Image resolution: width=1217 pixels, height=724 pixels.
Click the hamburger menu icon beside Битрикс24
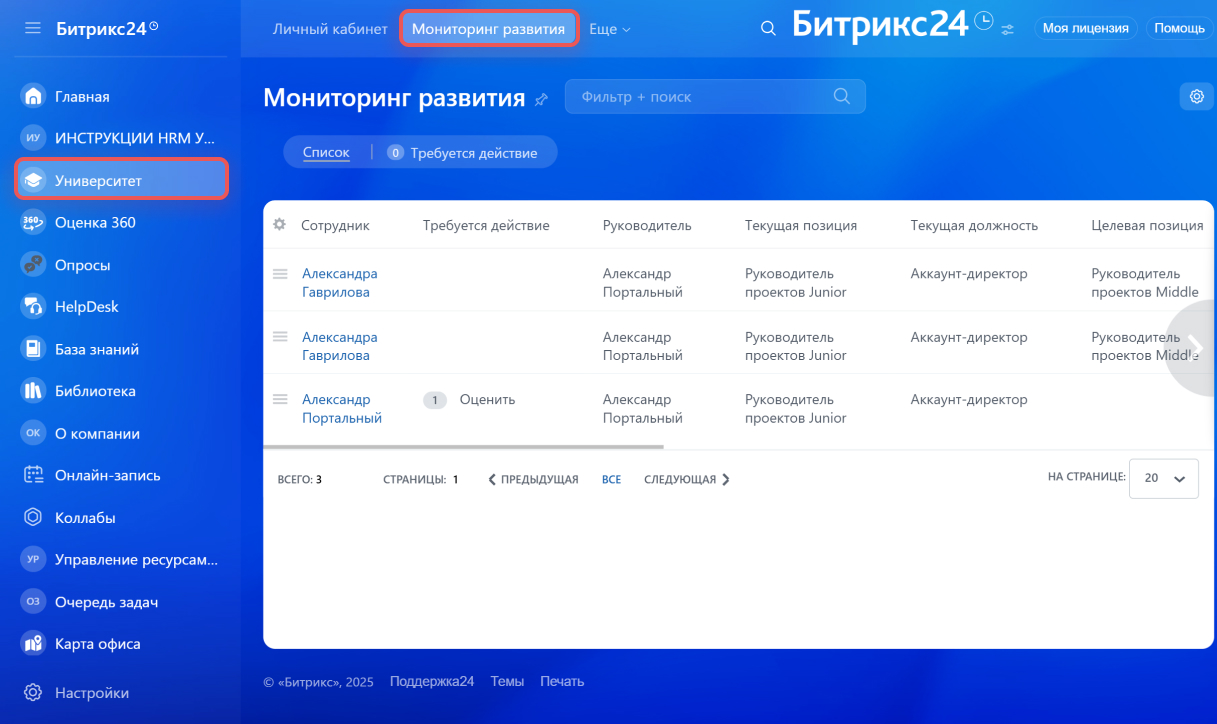click(x=33, y=28)
